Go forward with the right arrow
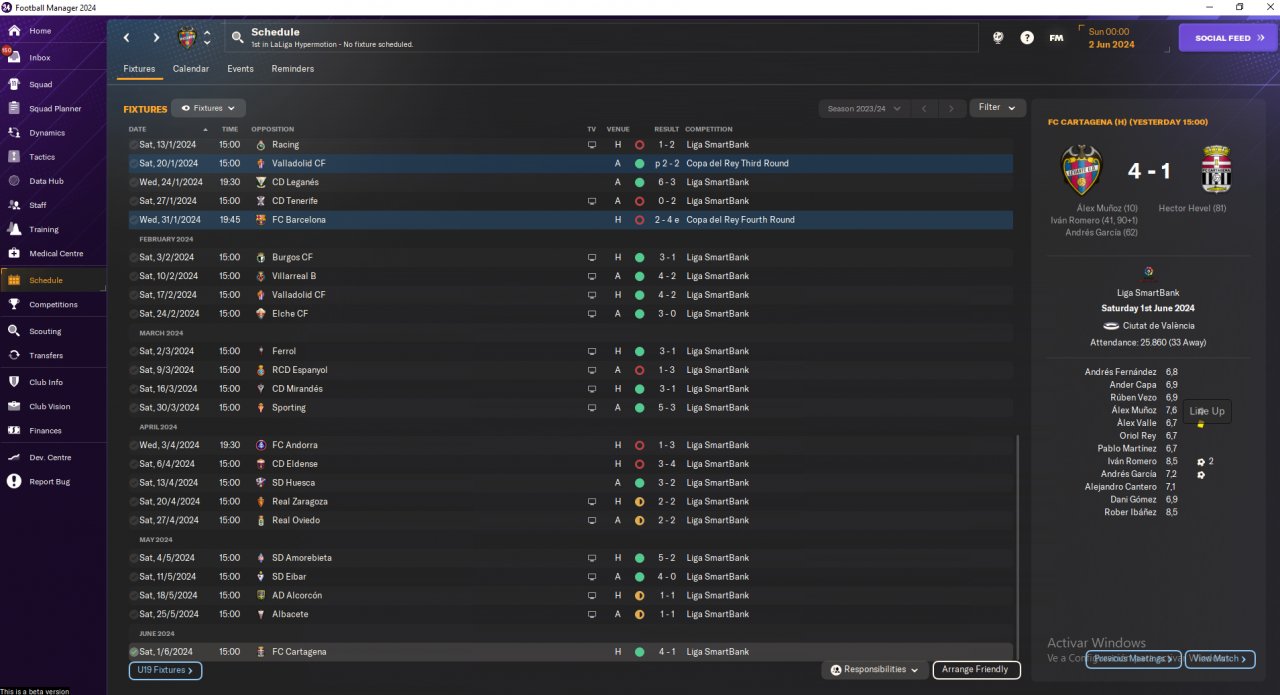Viewport: 1280px width, 695px height. (156, 38)
